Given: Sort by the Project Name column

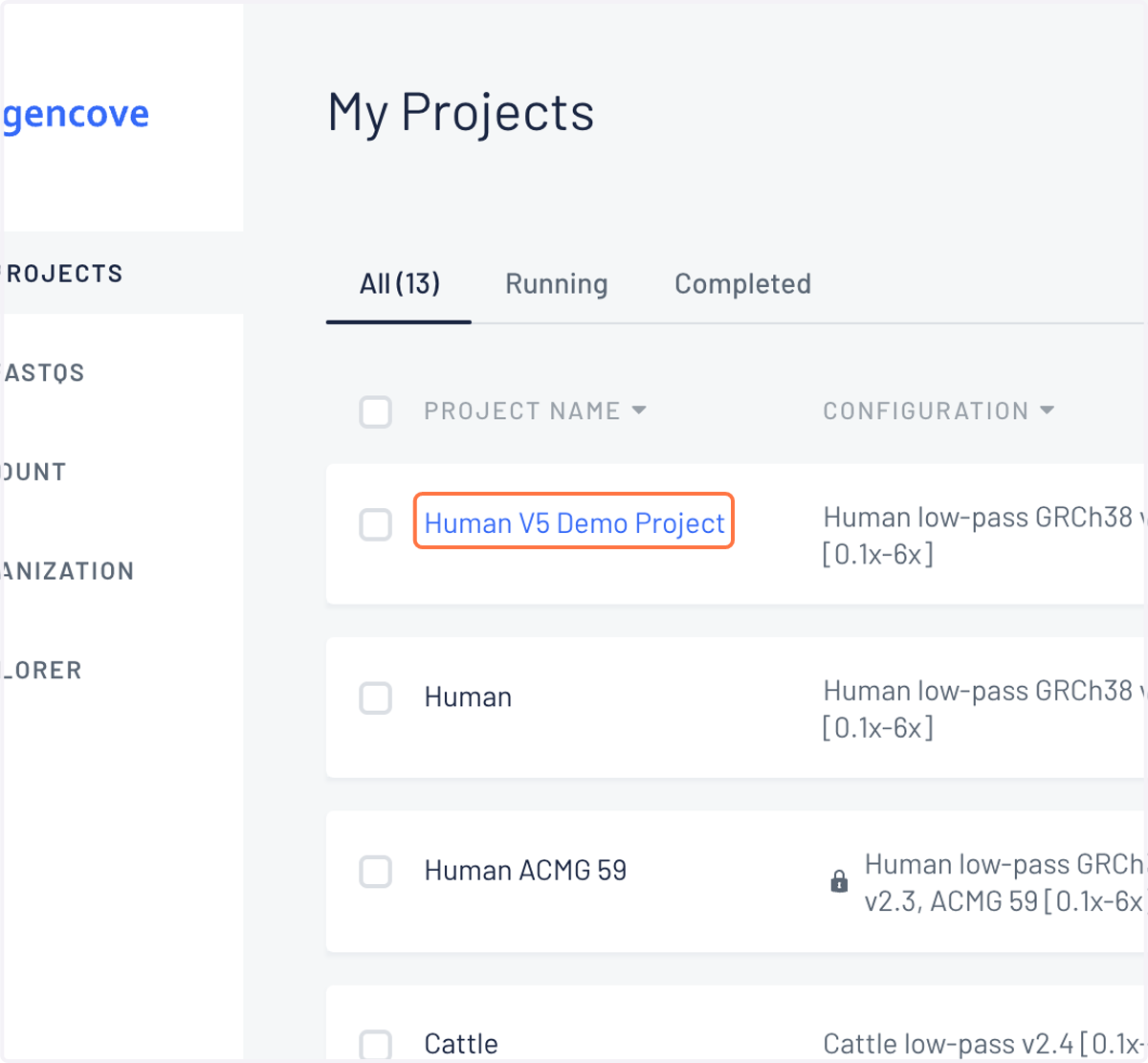Looking at the screenshot, I should point(536,411).
